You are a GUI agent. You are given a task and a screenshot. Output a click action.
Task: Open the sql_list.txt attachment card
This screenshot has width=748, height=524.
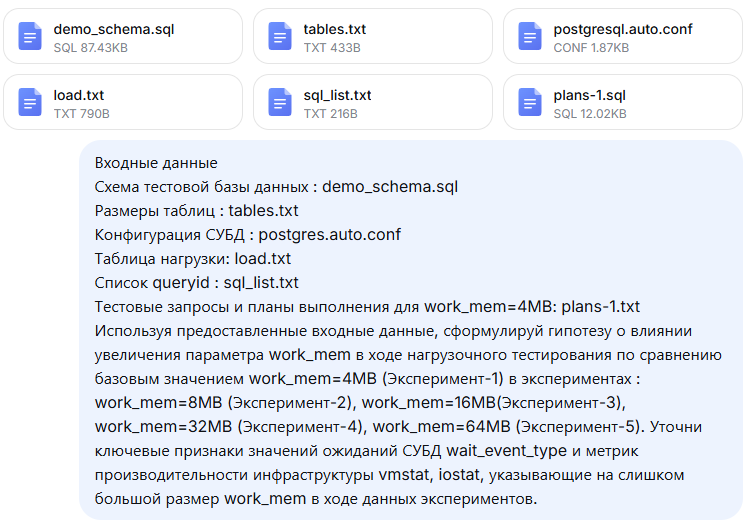pos(373,102)
